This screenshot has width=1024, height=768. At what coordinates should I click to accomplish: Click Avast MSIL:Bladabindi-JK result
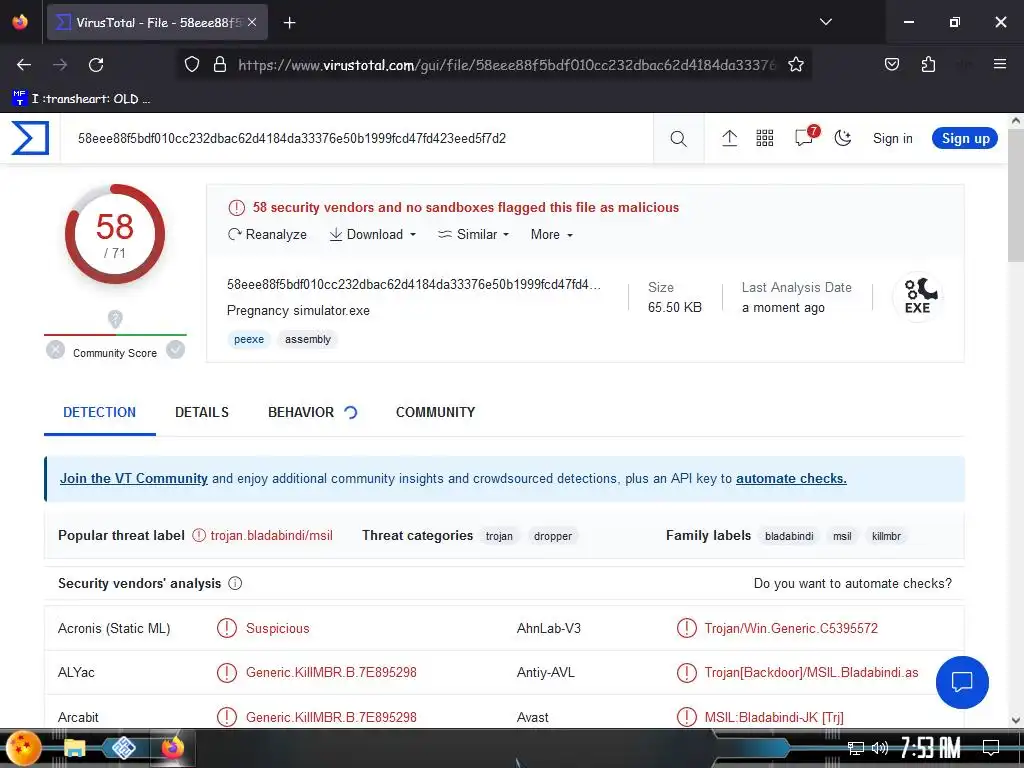click(x=774, y=717)
